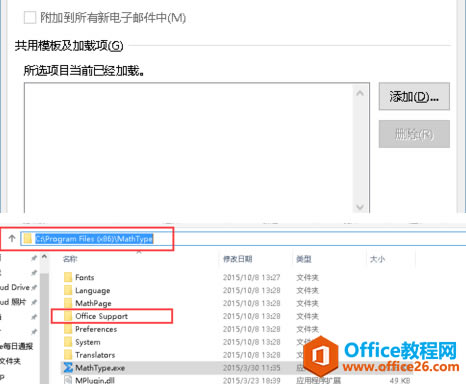The image size is (466, 384).
Task: Click the address bar path C:\Program Files (x86)\MathType
Action: (x=94, y=239)
